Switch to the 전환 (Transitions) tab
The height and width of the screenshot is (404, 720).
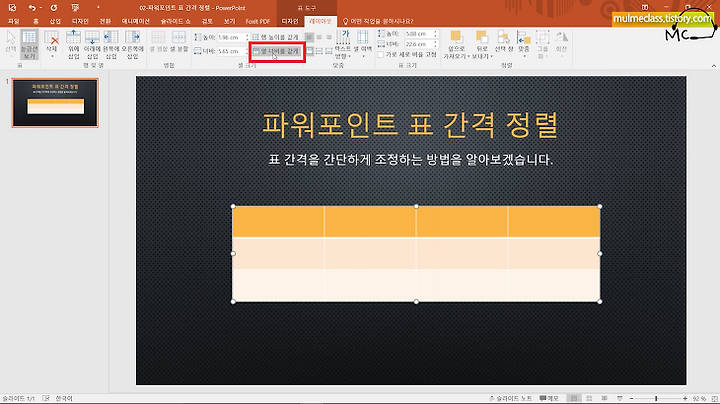pos(105,21)
